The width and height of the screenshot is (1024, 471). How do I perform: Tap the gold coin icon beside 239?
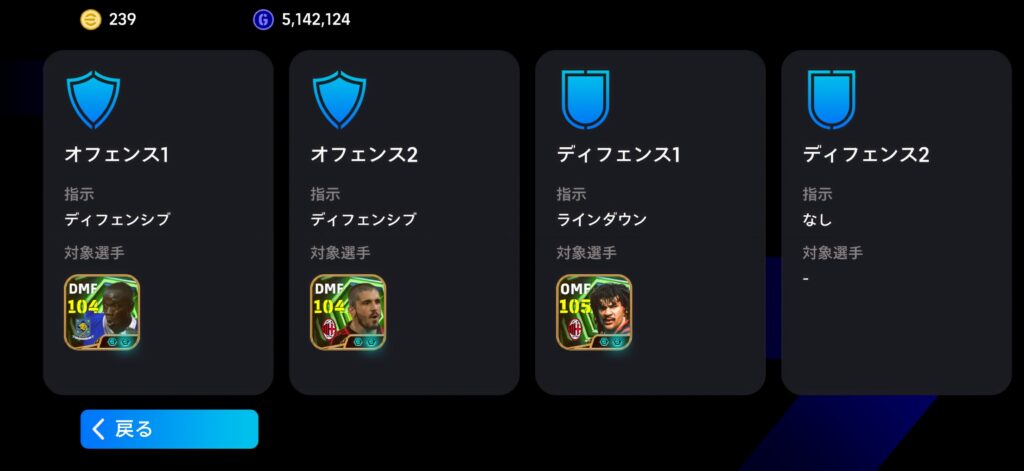click(x=91, y=20)
